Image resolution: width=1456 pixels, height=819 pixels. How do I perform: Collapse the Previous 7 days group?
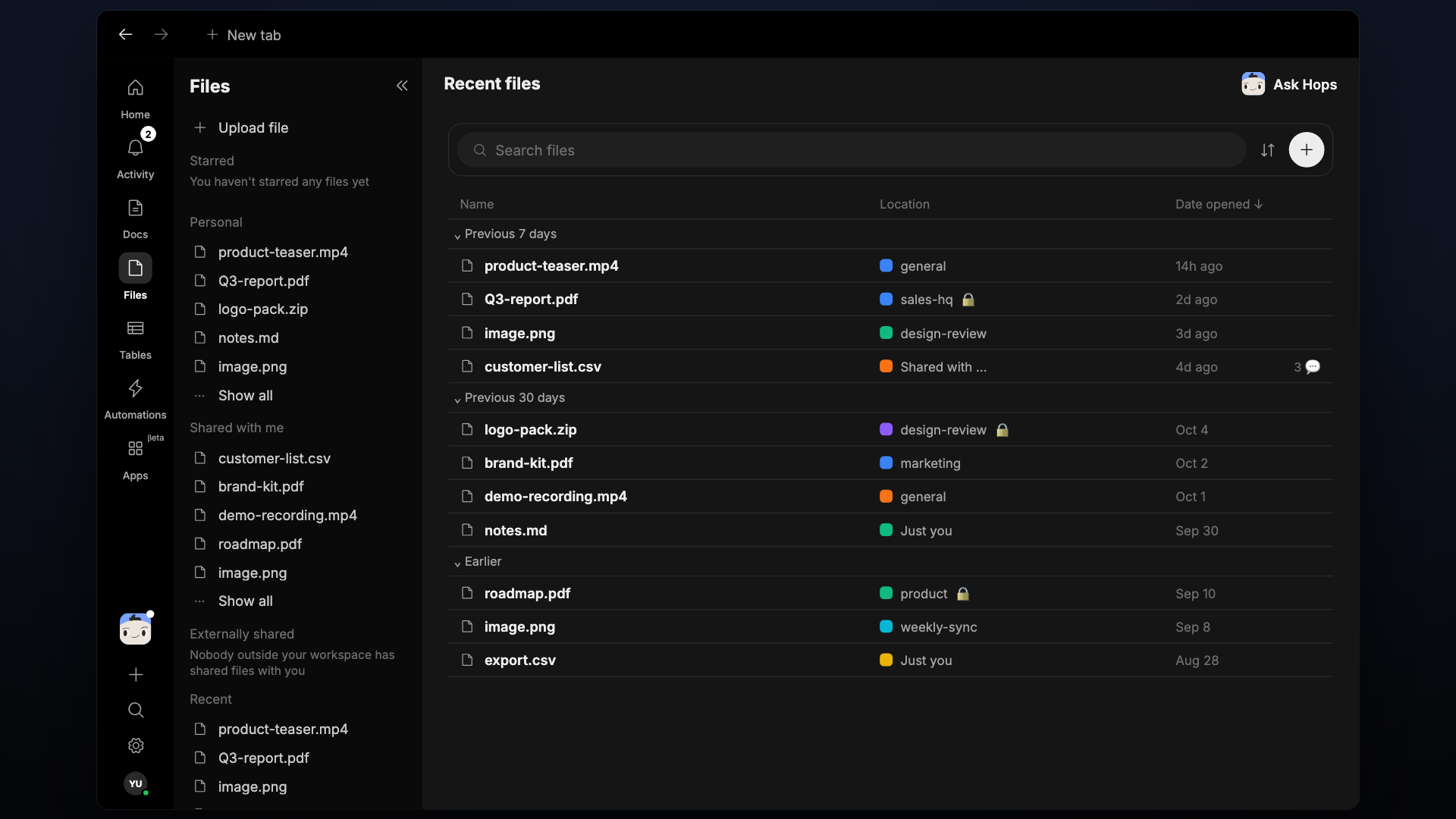point(457,235)
